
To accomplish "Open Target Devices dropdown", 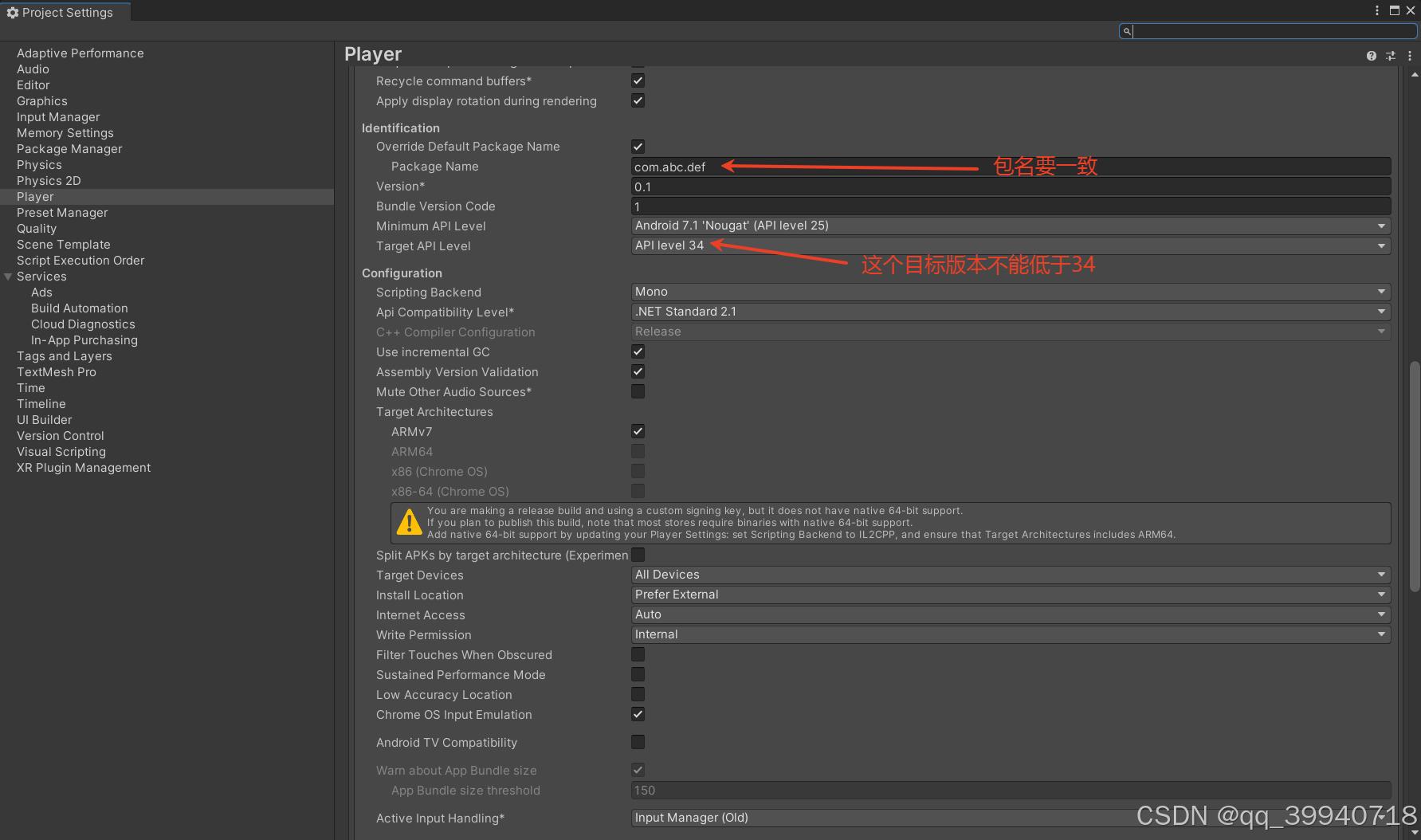I will click(1011, 575).
